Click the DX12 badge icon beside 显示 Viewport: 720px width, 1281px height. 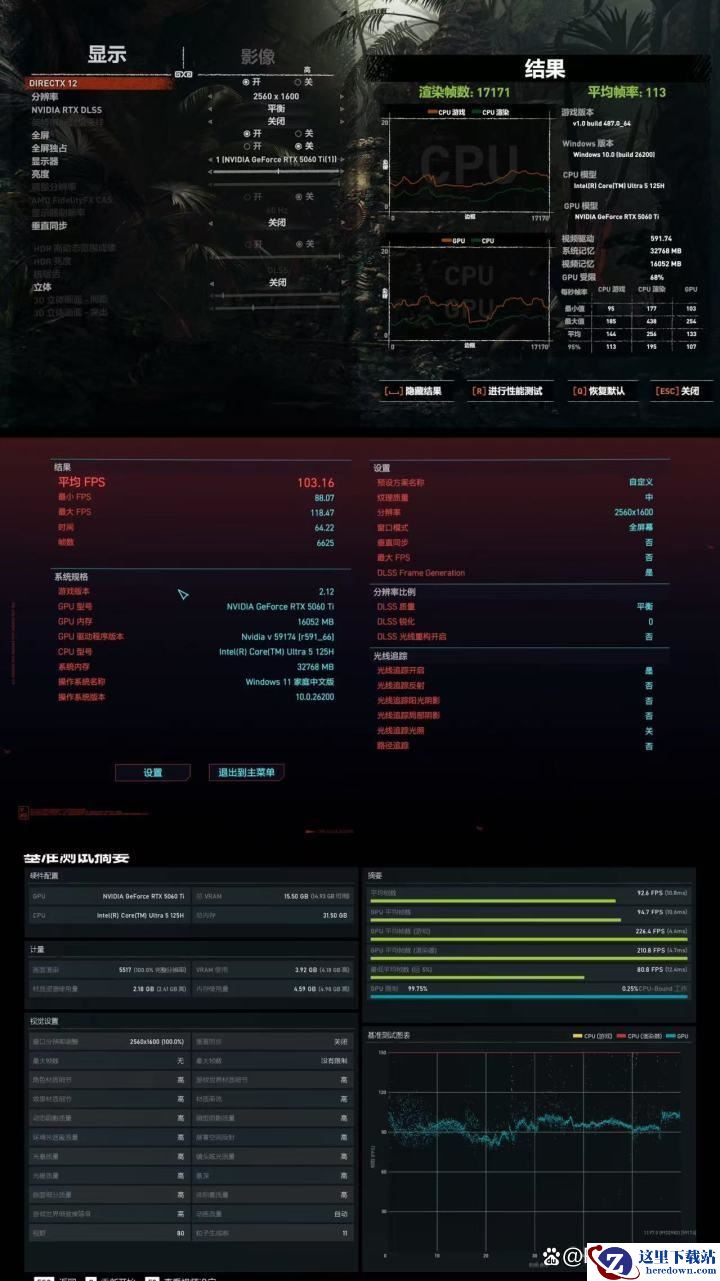(x=183, y=73)
